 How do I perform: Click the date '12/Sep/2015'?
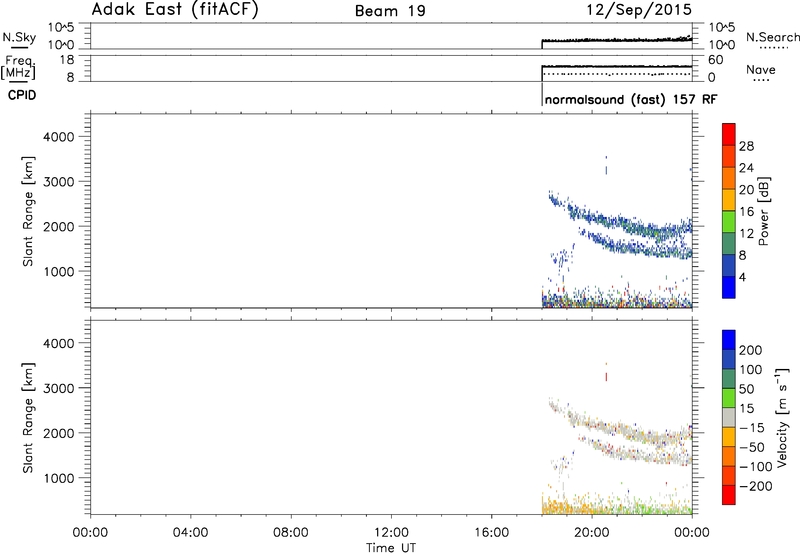(639, 10)
